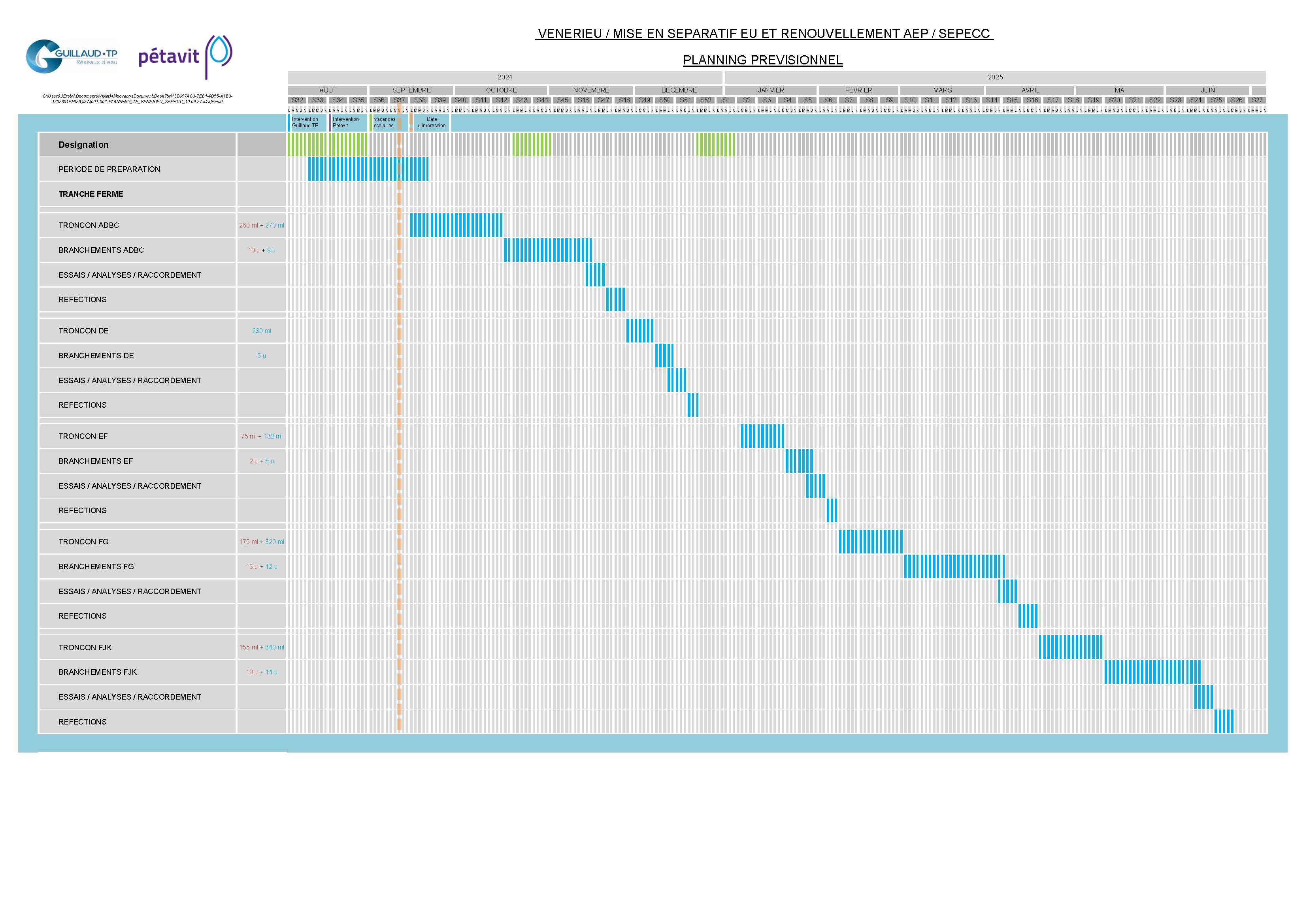Image resolution: width=1307 pixels, height=924 pixels.
Task: Click the quantity 13 u + 12 u
Action: coord(261,567)
